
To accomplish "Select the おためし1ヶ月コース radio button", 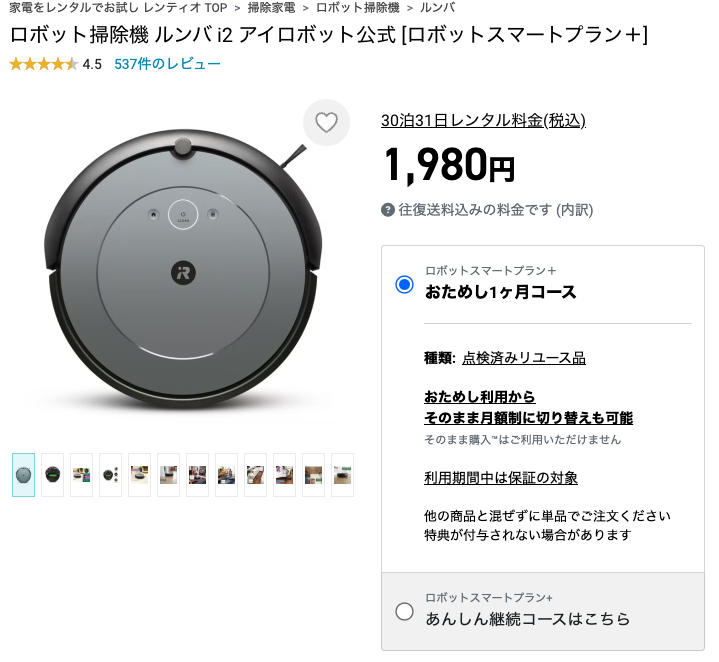I will [404, 284].
